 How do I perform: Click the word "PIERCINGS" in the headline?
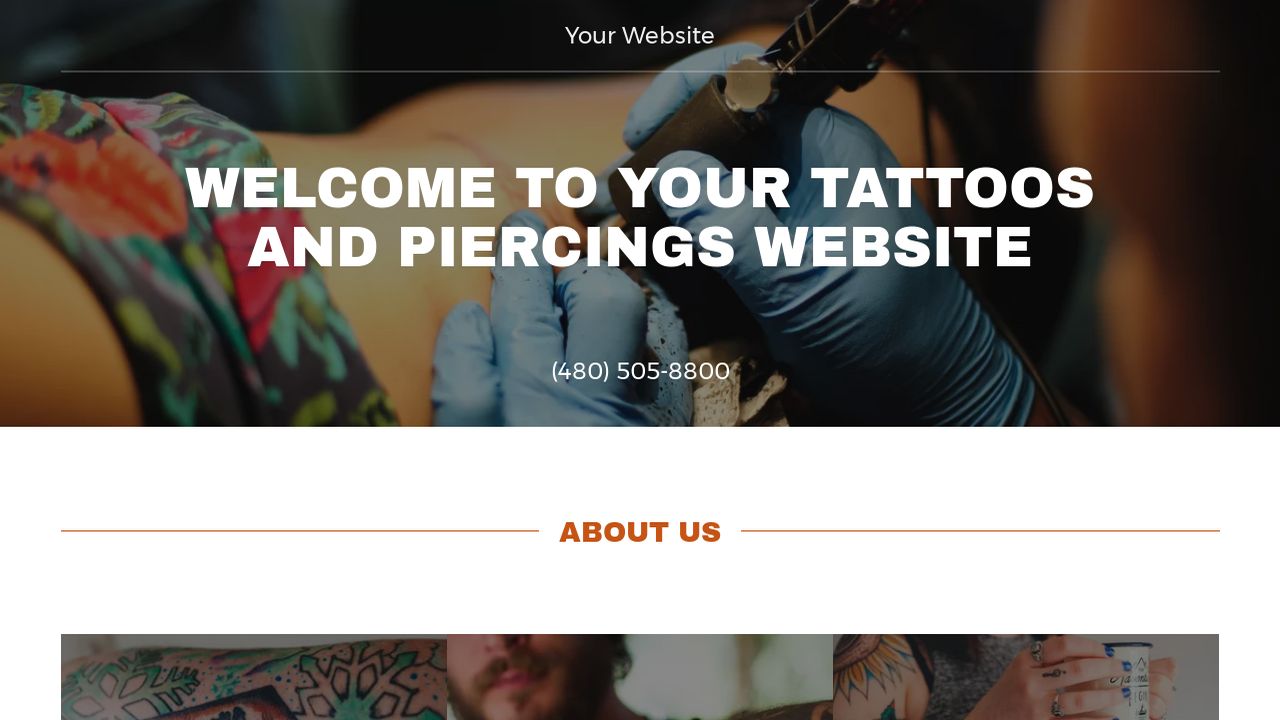pyautogui.click(x=567, y=247)
